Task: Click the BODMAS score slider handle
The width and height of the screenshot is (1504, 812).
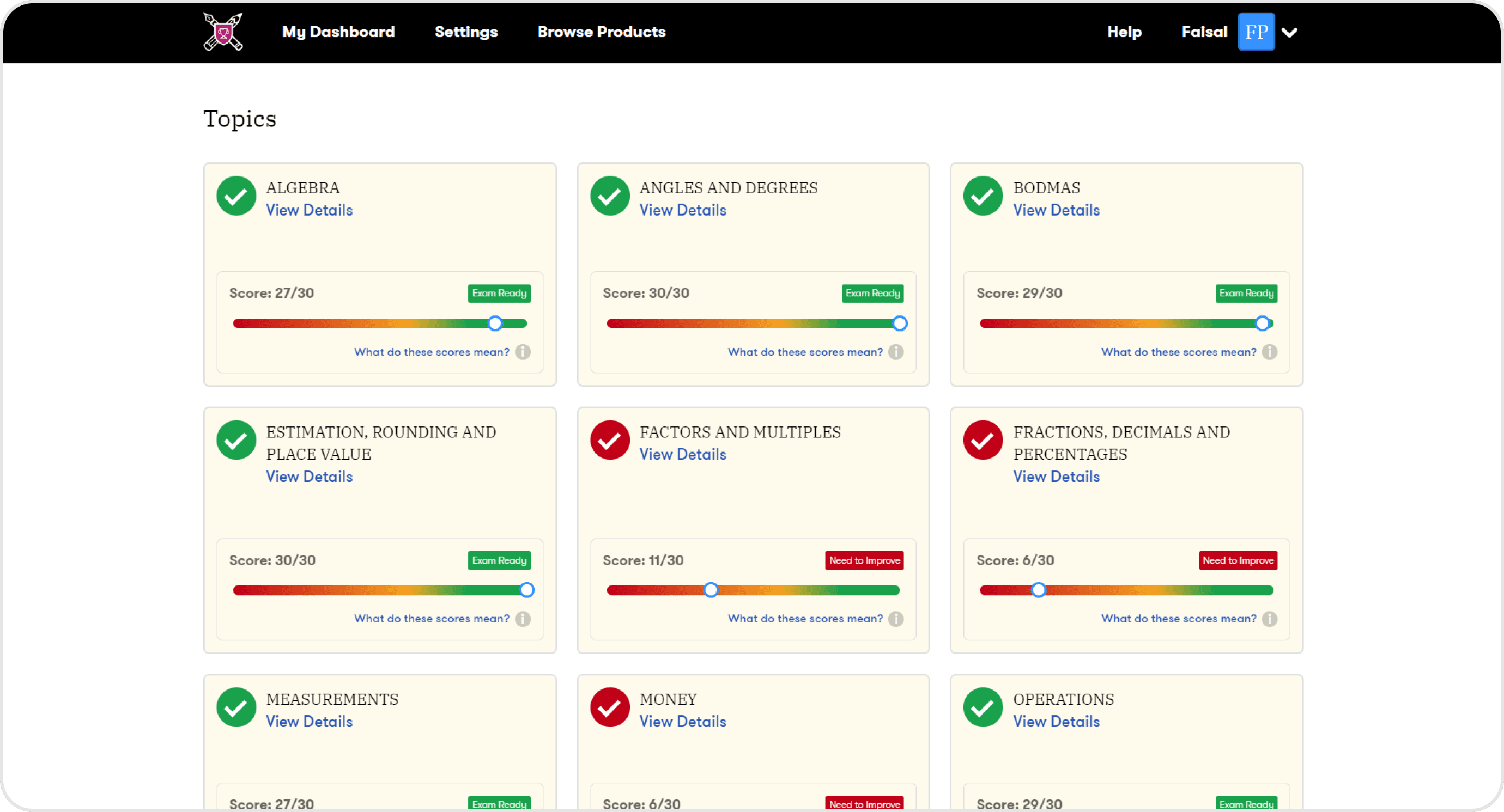Action: pos(1262,323)
